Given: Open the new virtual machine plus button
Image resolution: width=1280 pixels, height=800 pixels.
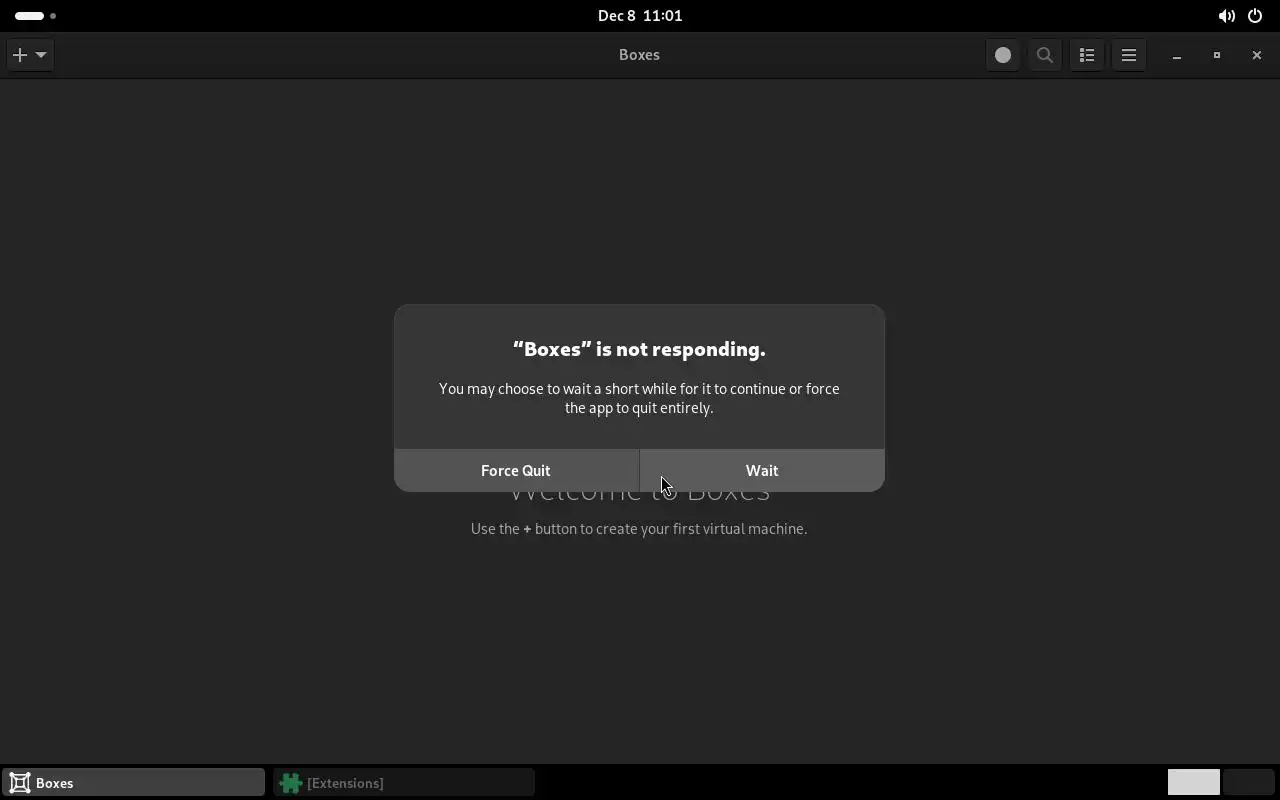Looking at the screenshot, I should (30, 55).
